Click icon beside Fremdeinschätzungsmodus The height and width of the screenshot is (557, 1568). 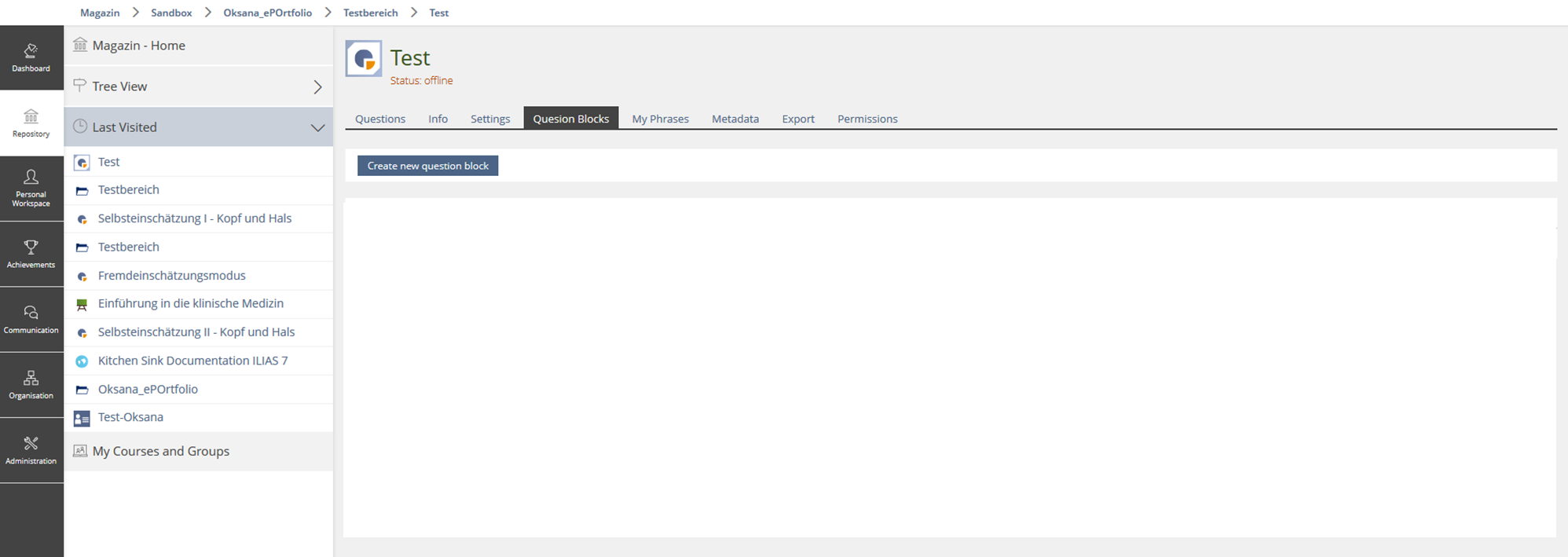tap(82, 277)
